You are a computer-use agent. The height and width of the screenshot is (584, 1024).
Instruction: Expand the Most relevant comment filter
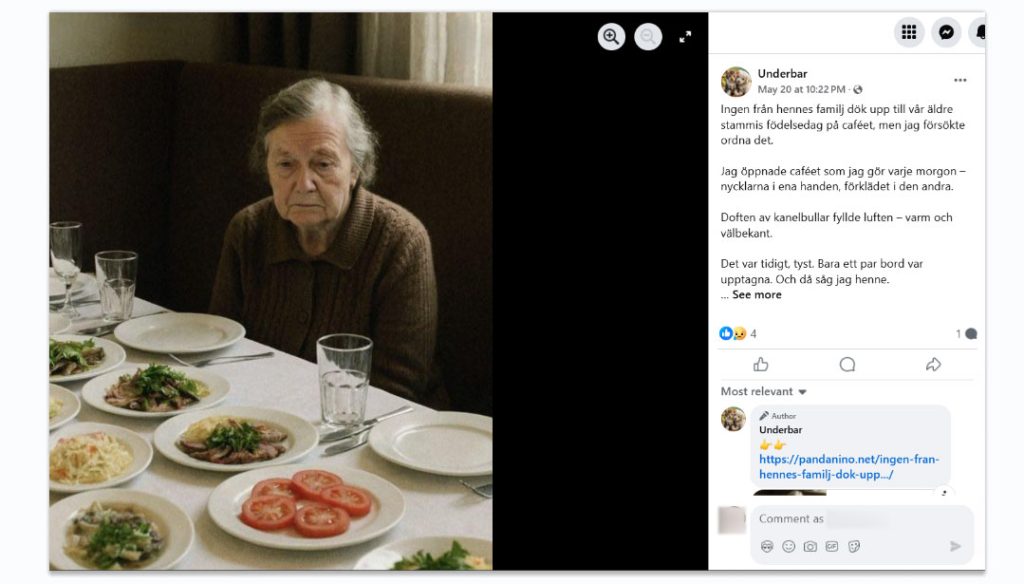764,392
